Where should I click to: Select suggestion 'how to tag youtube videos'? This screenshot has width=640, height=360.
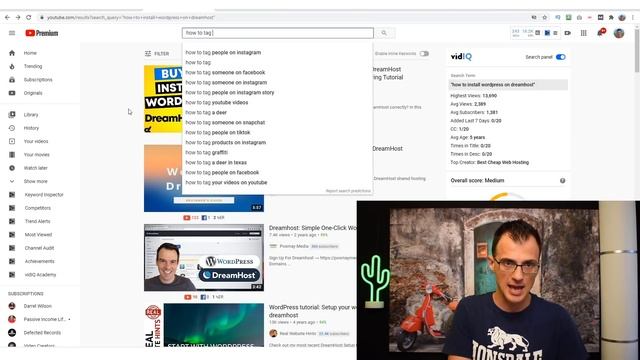pos(278,102)
